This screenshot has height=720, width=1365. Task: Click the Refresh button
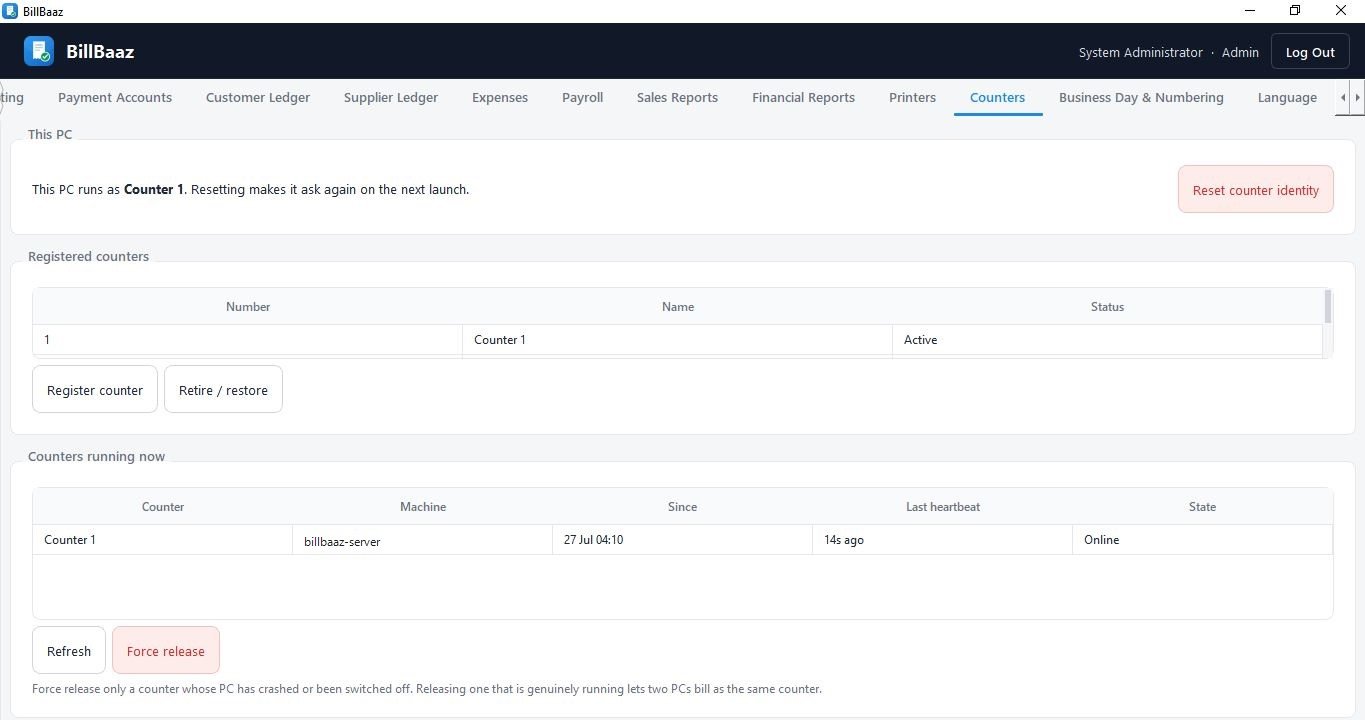pos(69,650)
